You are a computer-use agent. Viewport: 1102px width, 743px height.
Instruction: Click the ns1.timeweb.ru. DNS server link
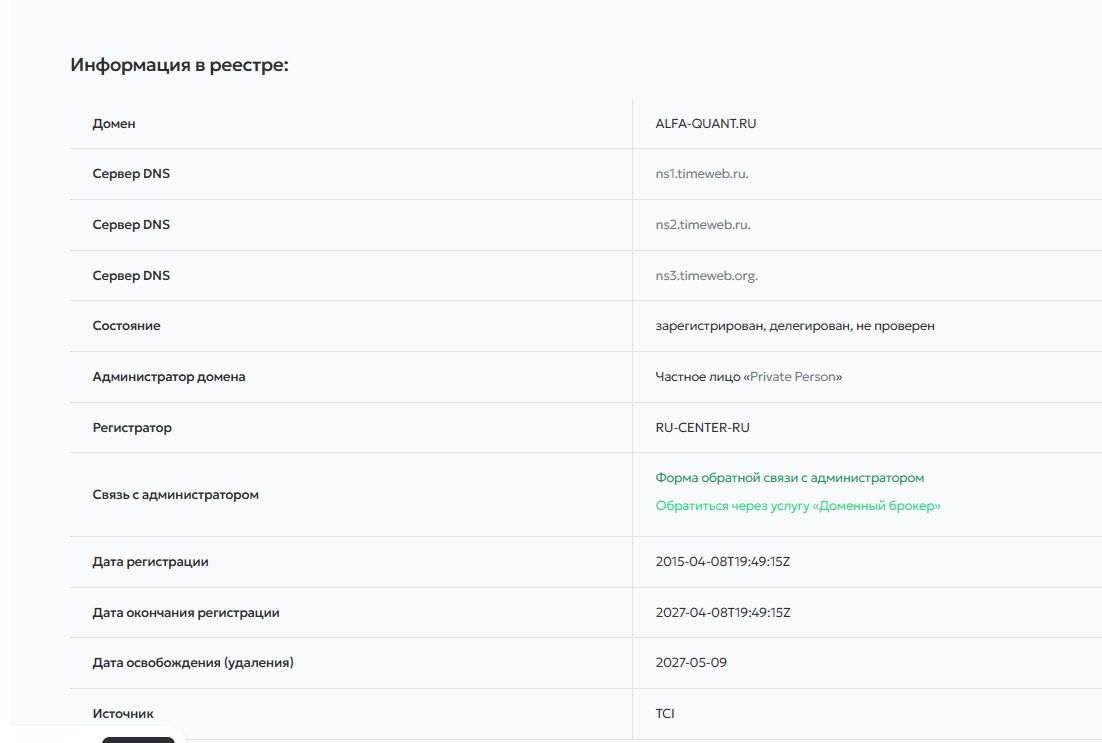click(701, 174)
